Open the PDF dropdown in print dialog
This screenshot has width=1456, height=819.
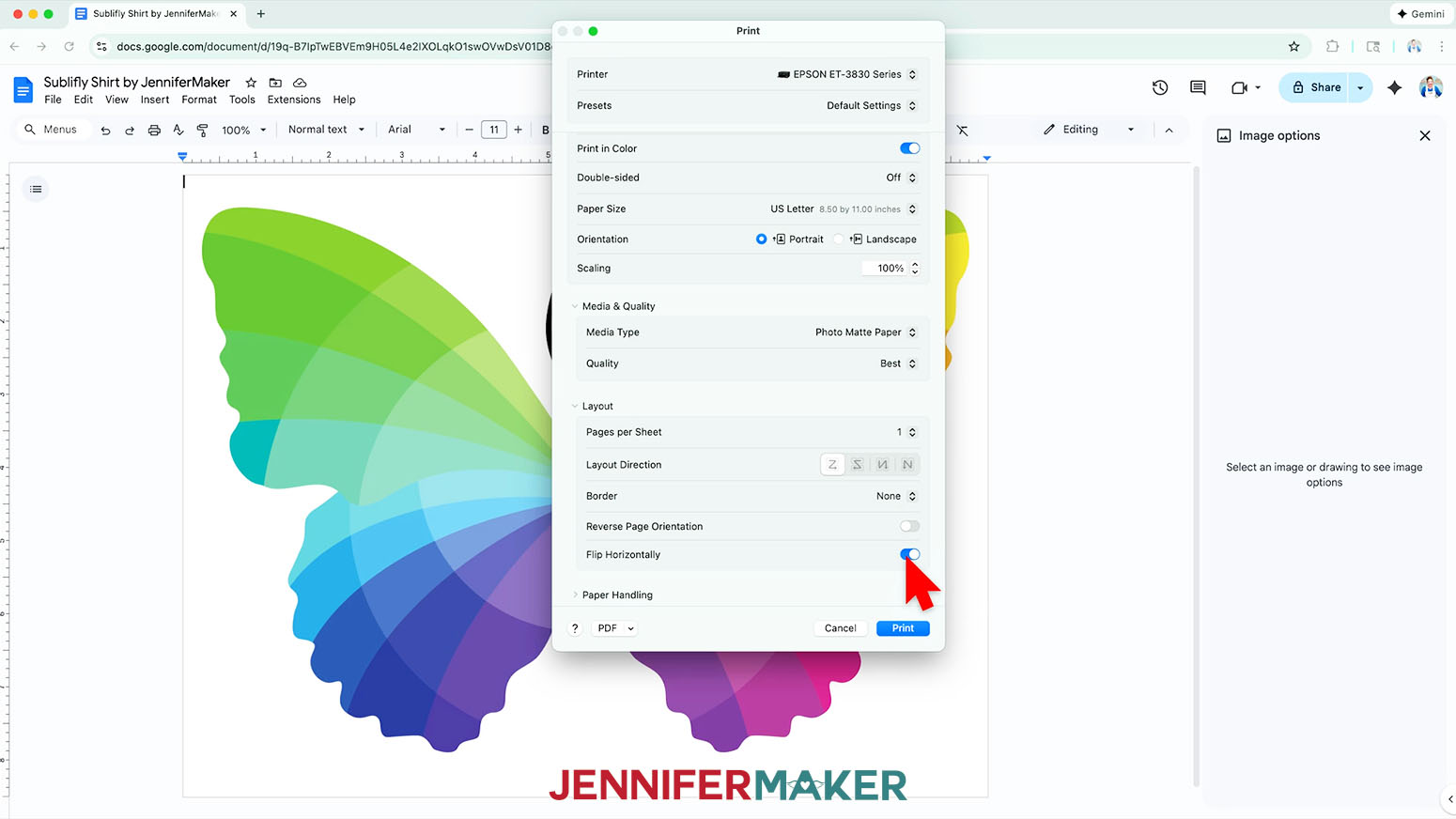616,628
